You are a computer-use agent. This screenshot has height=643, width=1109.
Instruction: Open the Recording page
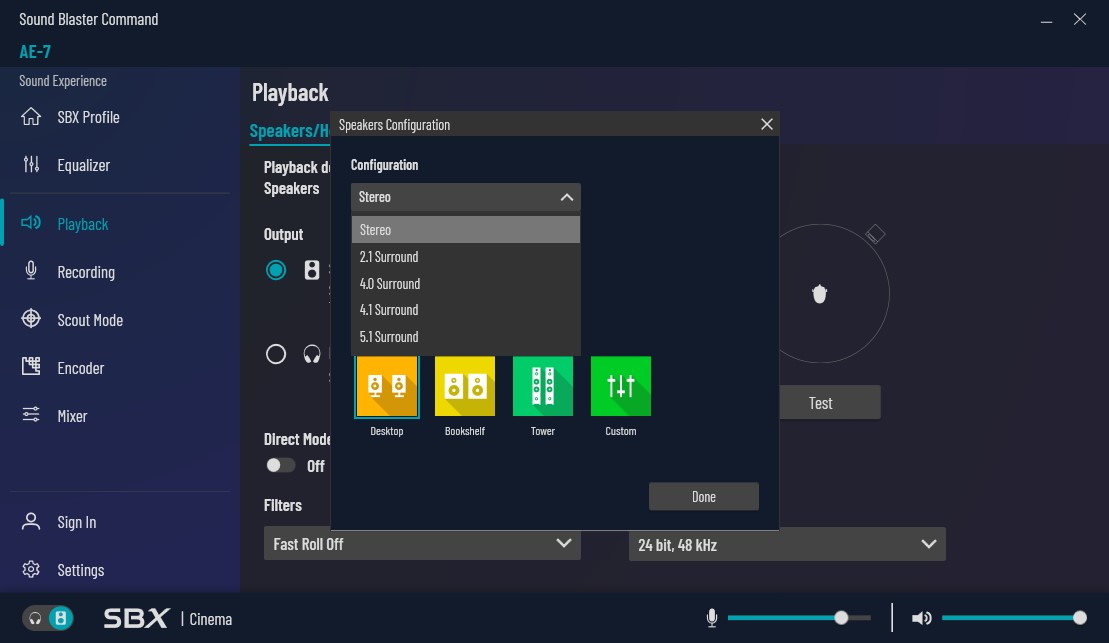86,272
